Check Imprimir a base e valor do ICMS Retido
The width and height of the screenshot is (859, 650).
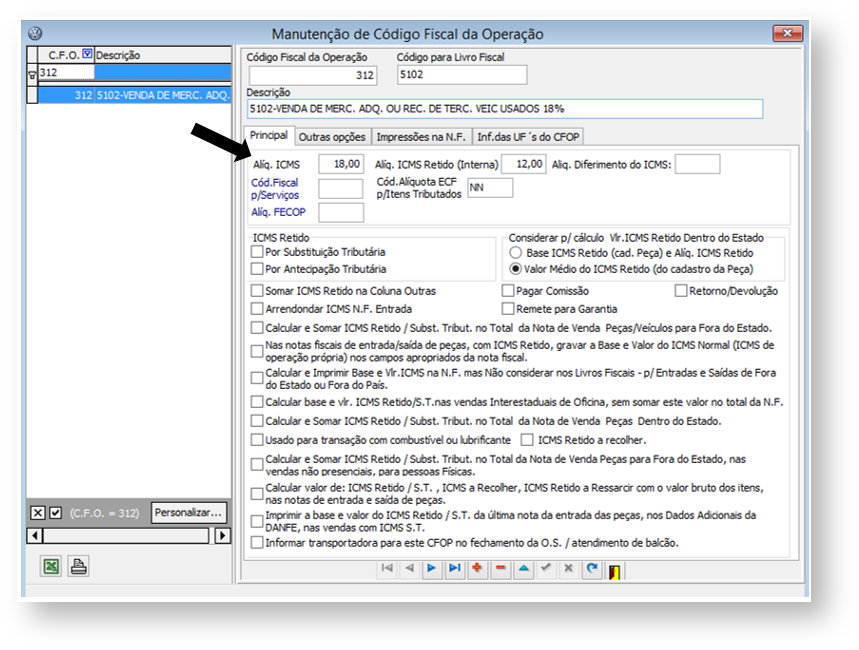coord(256,521)
